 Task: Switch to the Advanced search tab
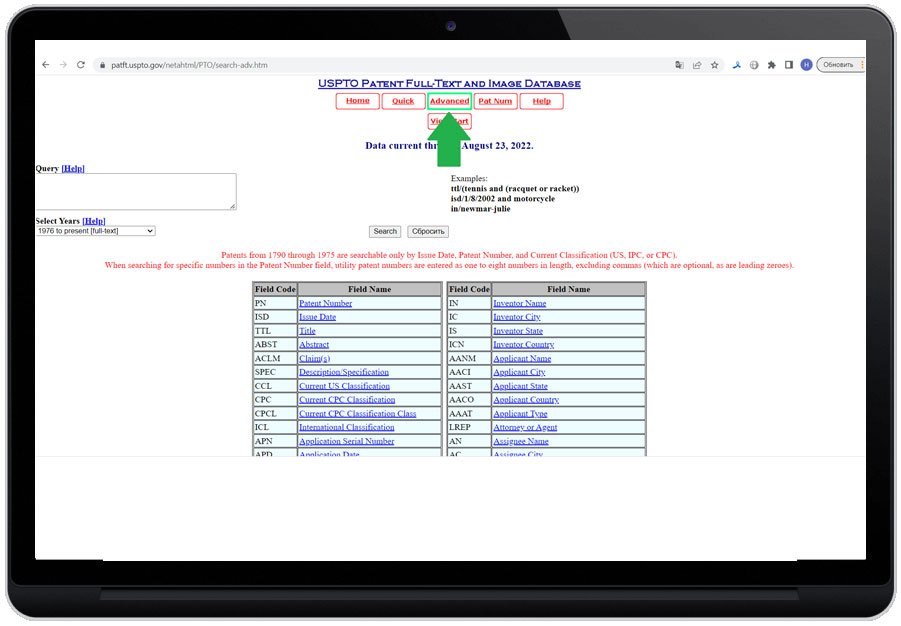449,101
